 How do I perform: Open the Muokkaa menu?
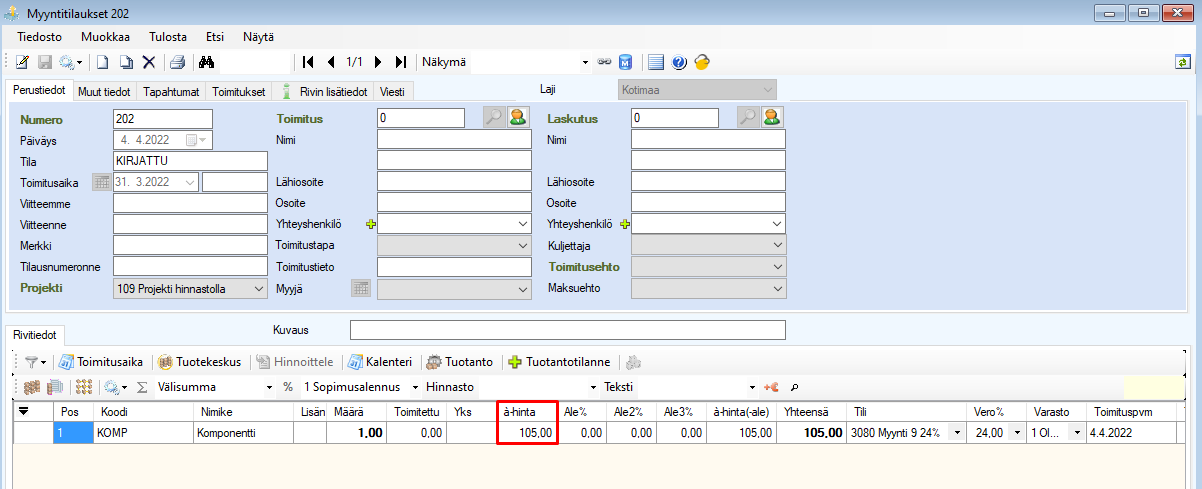click(x=92, y=37)
